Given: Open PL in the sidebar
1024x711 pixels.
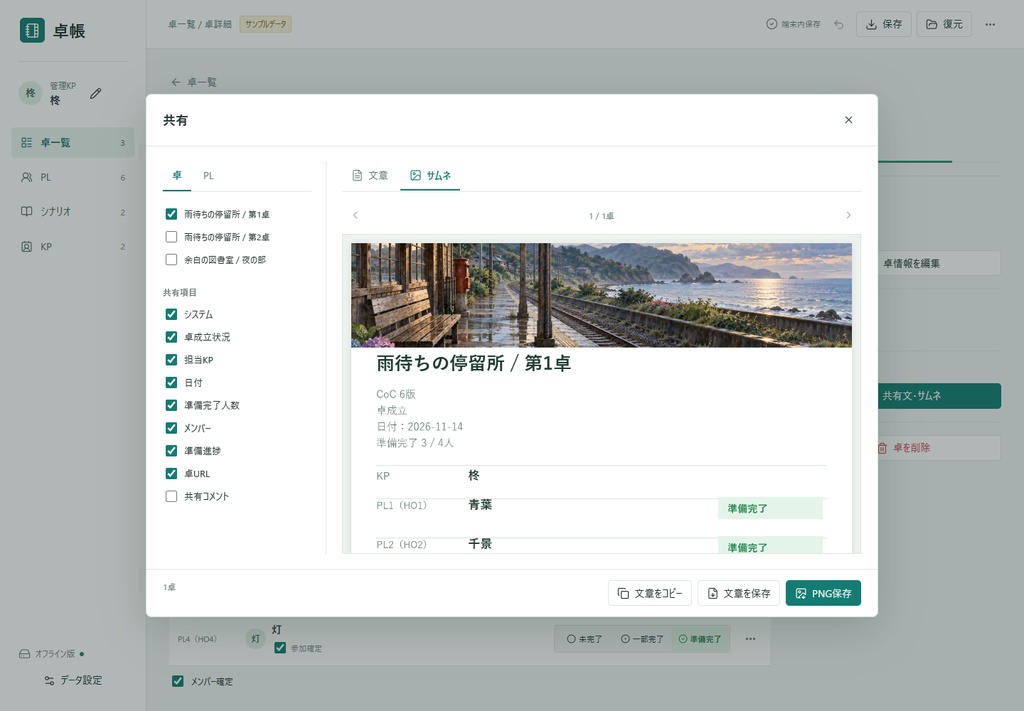Looking at the screenshot, I should [73, 177].
